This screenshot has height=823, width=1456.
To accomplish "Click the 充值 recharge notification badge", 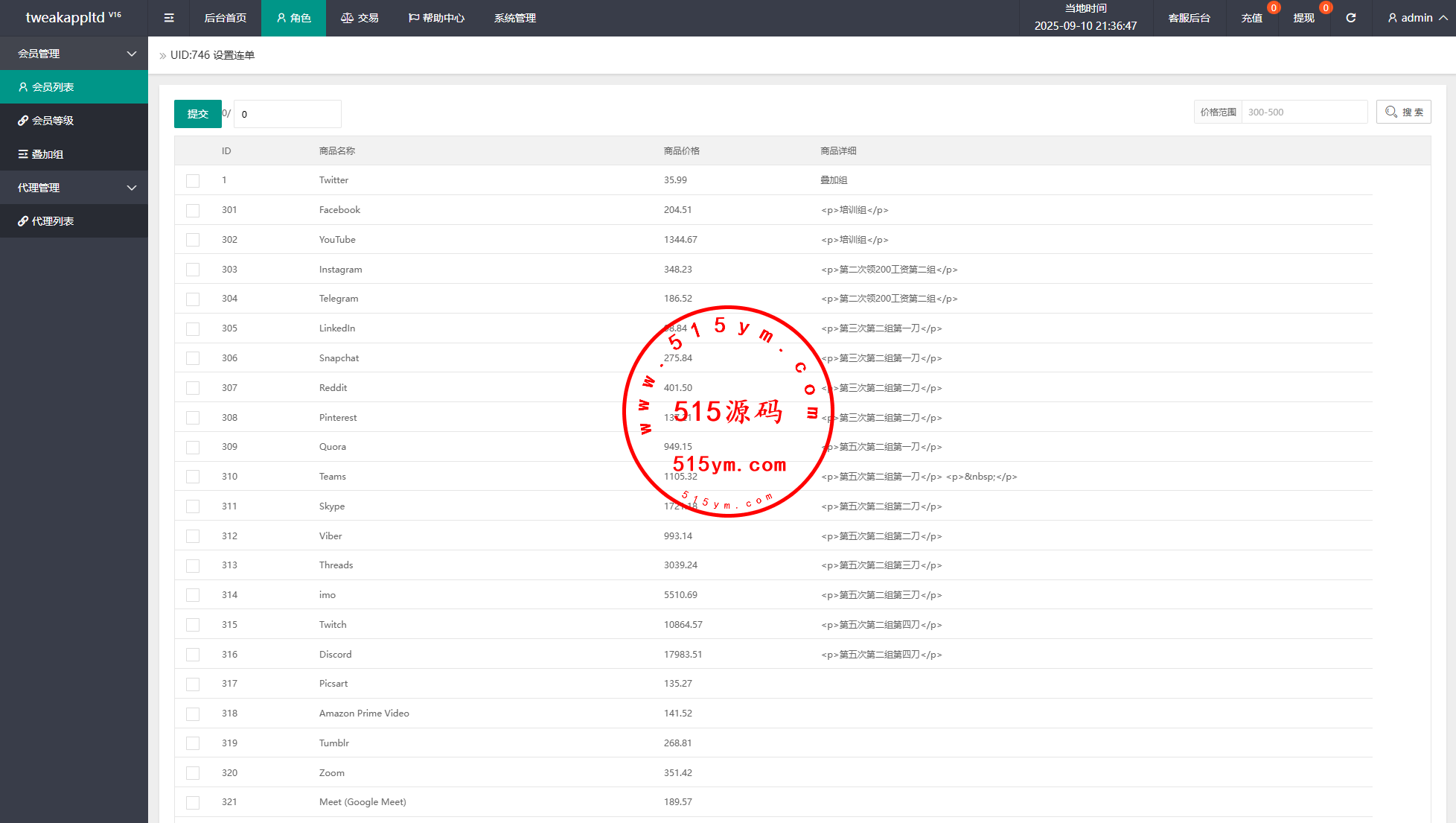I will [x=1274, y=8].
